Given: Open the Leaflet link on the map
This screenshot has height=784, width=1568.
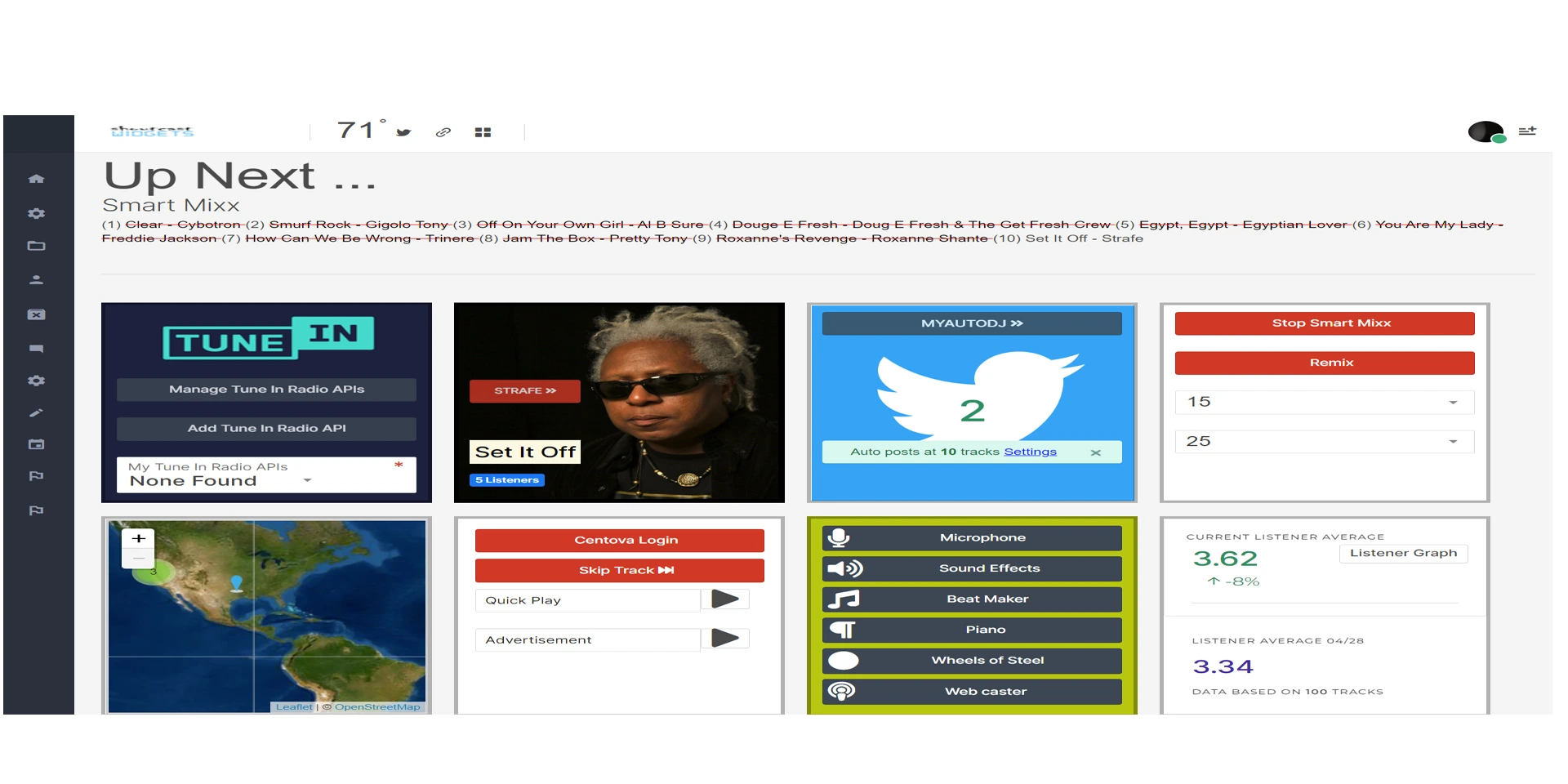Looking at the screenshot, I should coord(294,707).
